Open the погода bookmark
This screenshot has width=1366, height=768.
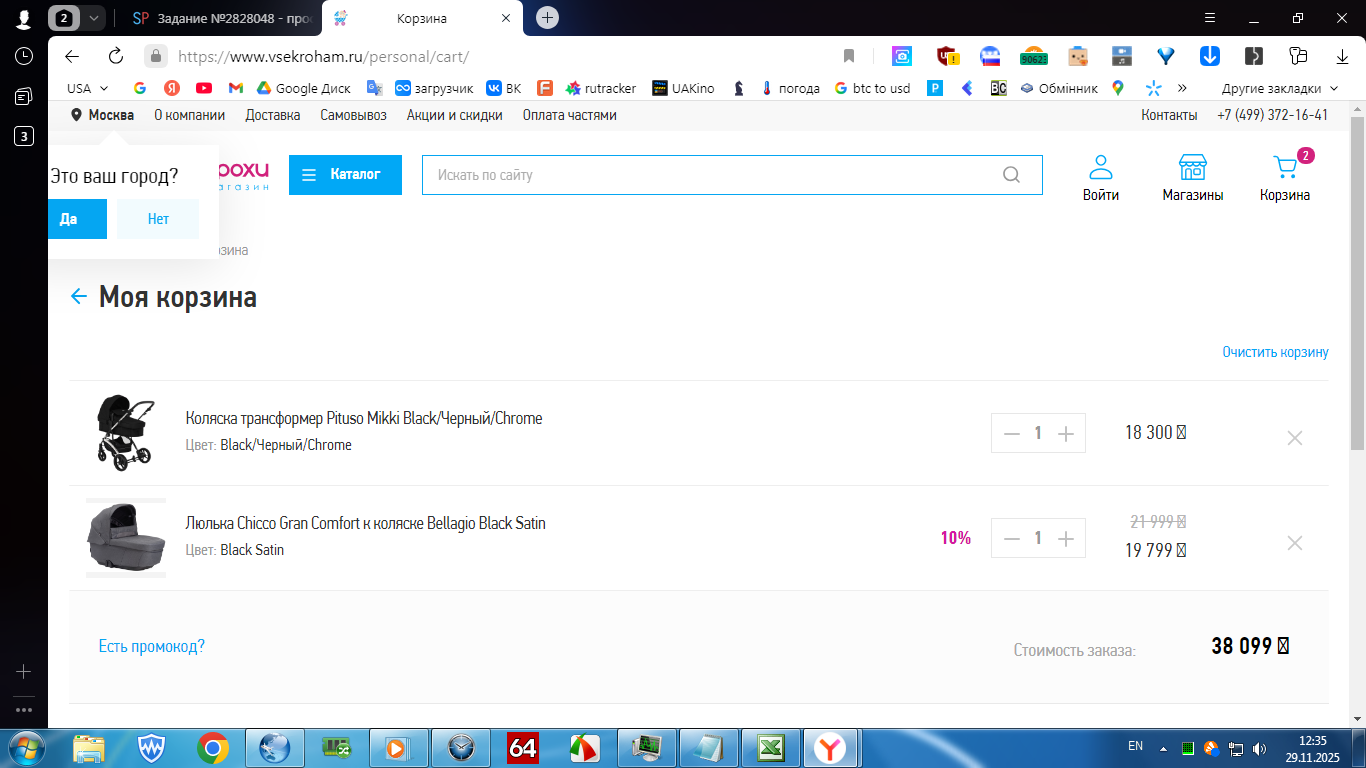tap(790, 88)
